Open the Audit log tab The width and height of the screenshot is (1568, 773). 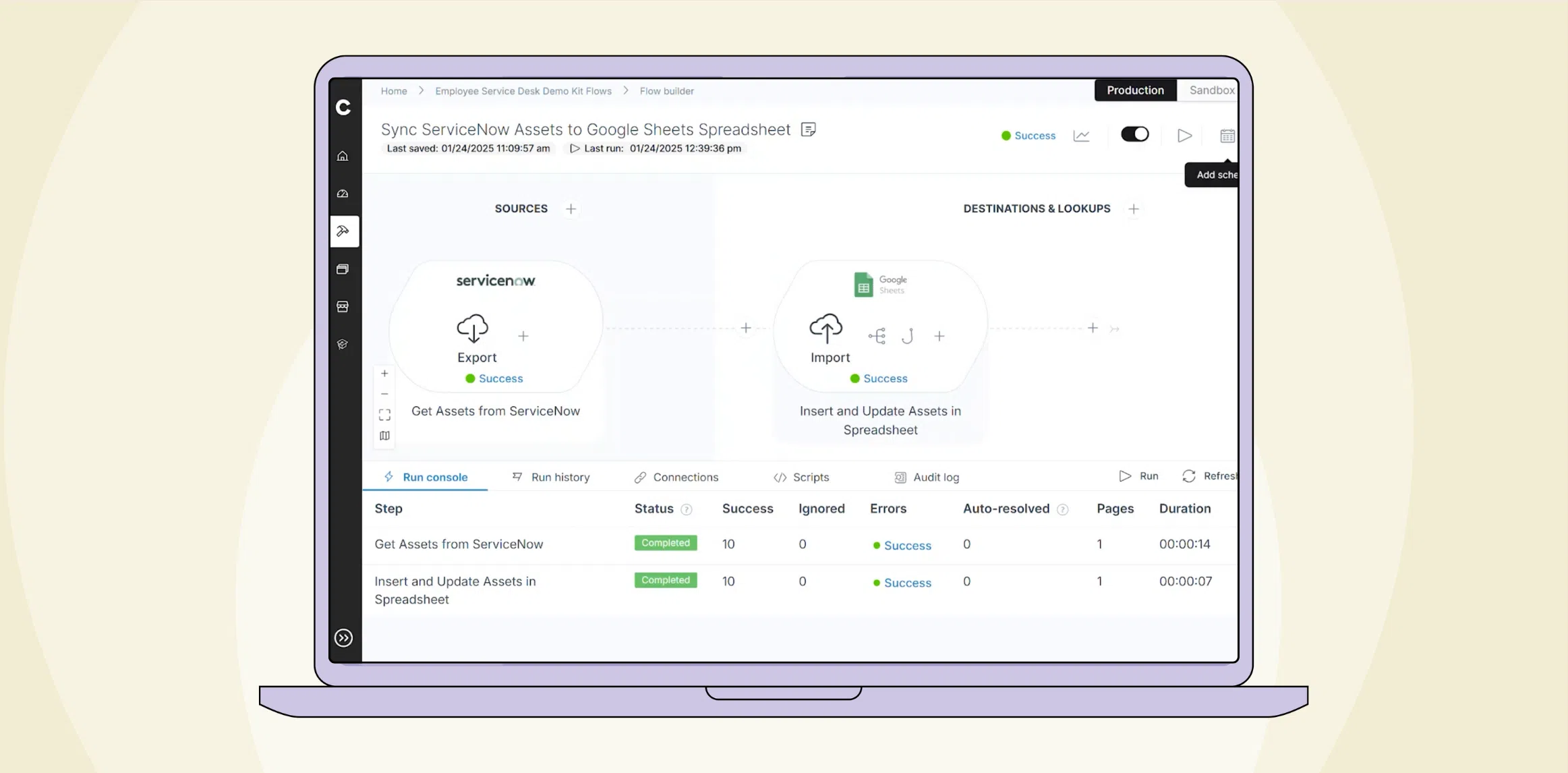pos(927,477)
